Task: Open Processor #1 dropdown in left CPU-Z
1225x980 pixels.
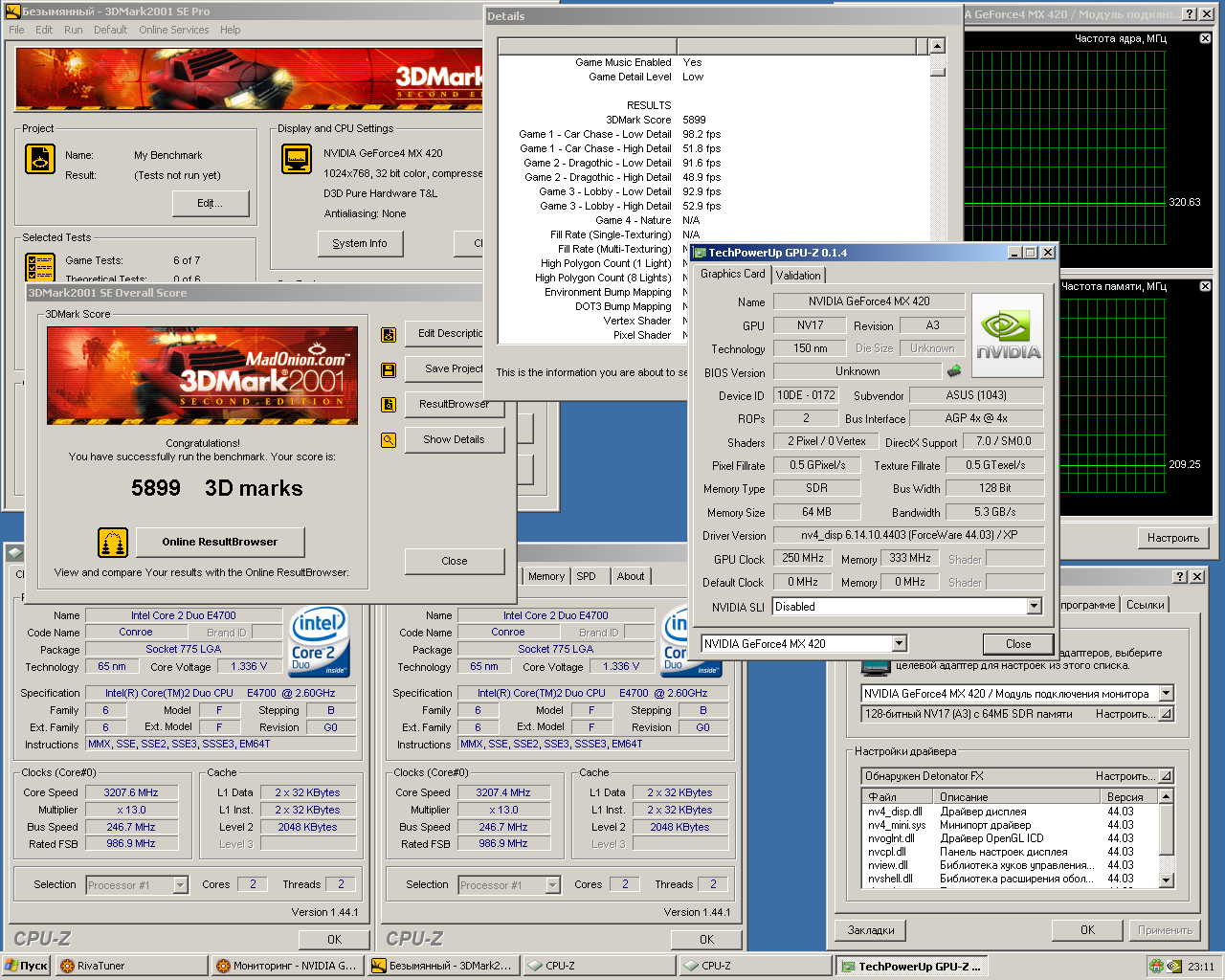Action: coord(180,885)
